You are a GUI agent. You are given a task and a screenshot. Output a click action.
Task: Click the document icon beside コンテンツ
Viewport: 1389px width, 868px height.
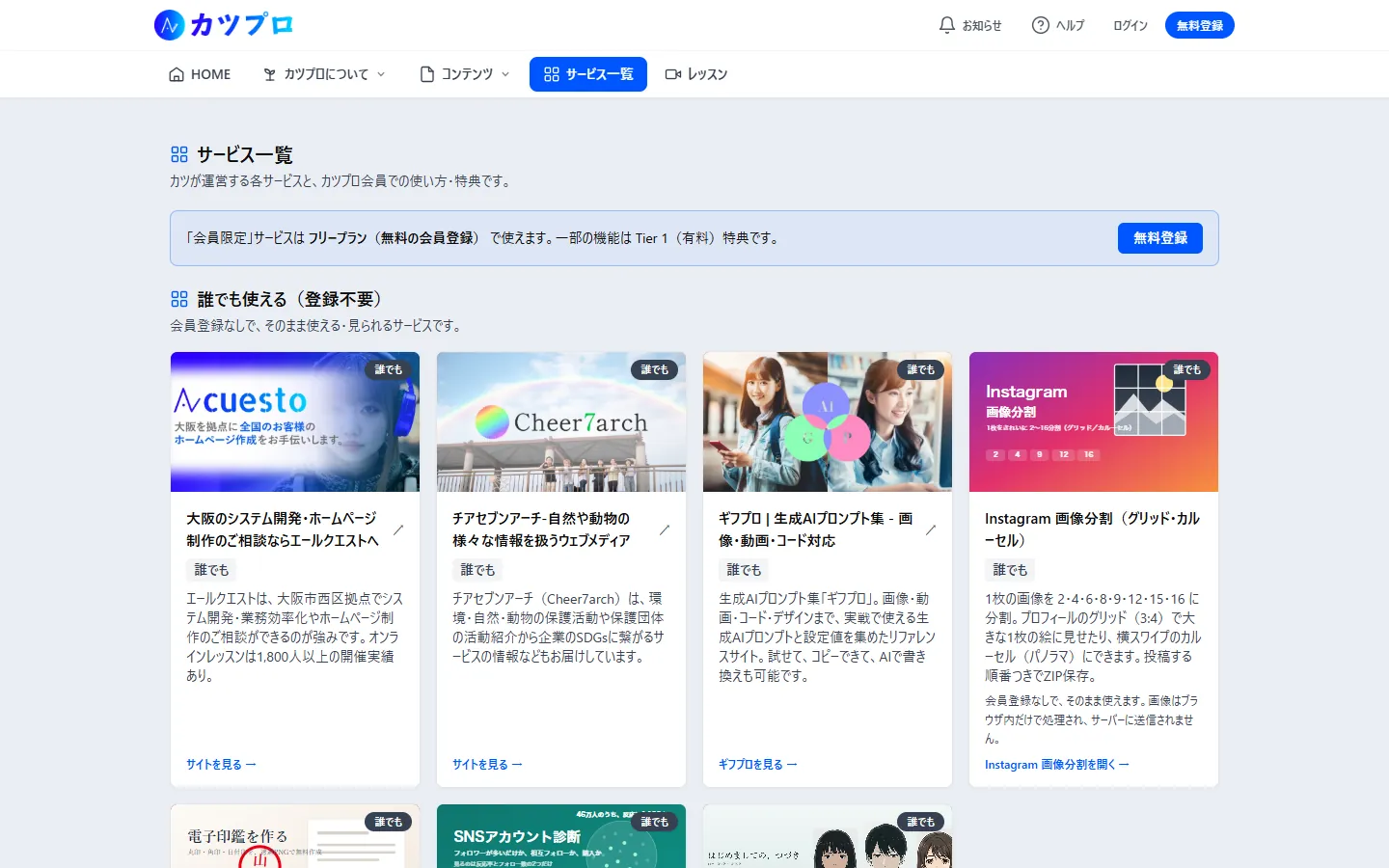coord(427,74)
